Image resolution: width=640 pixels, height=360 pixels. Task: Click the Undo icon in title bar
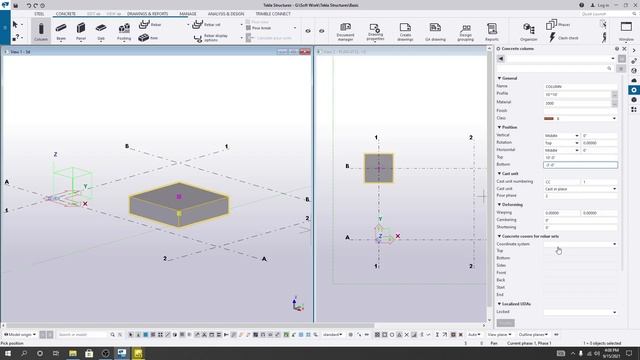pos(29,6)
